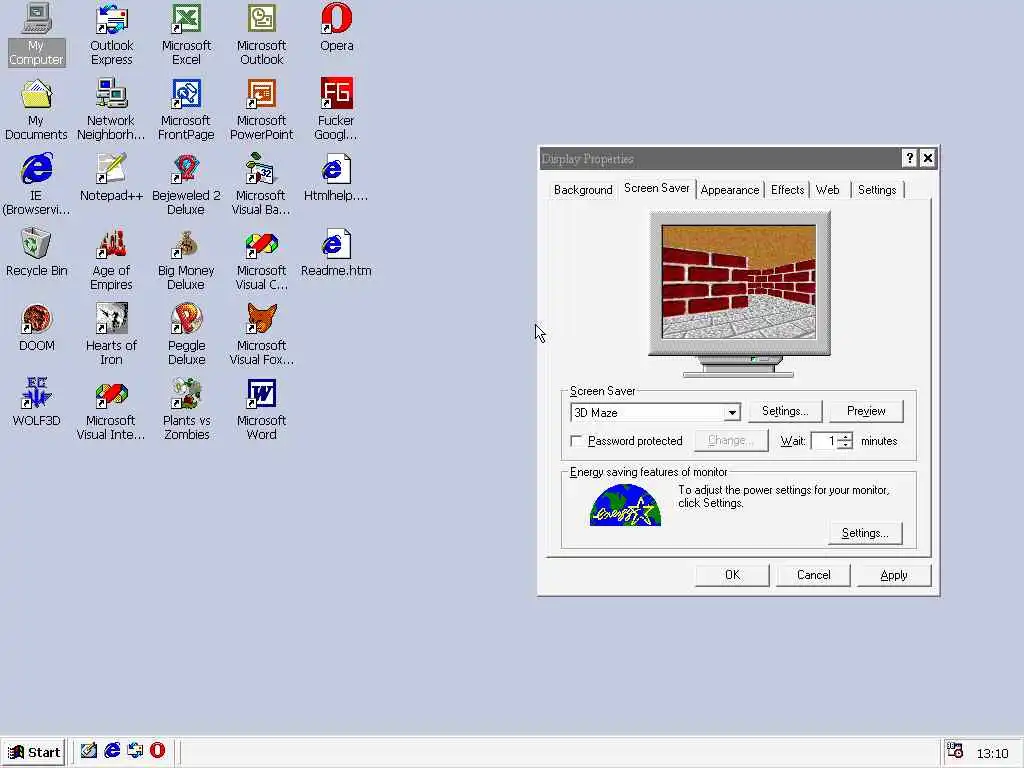Image resolution: width=1024 pixels, height=768 pixels.
Task: Launch Internet Explorer from quick launch
Action: (112, 750)
